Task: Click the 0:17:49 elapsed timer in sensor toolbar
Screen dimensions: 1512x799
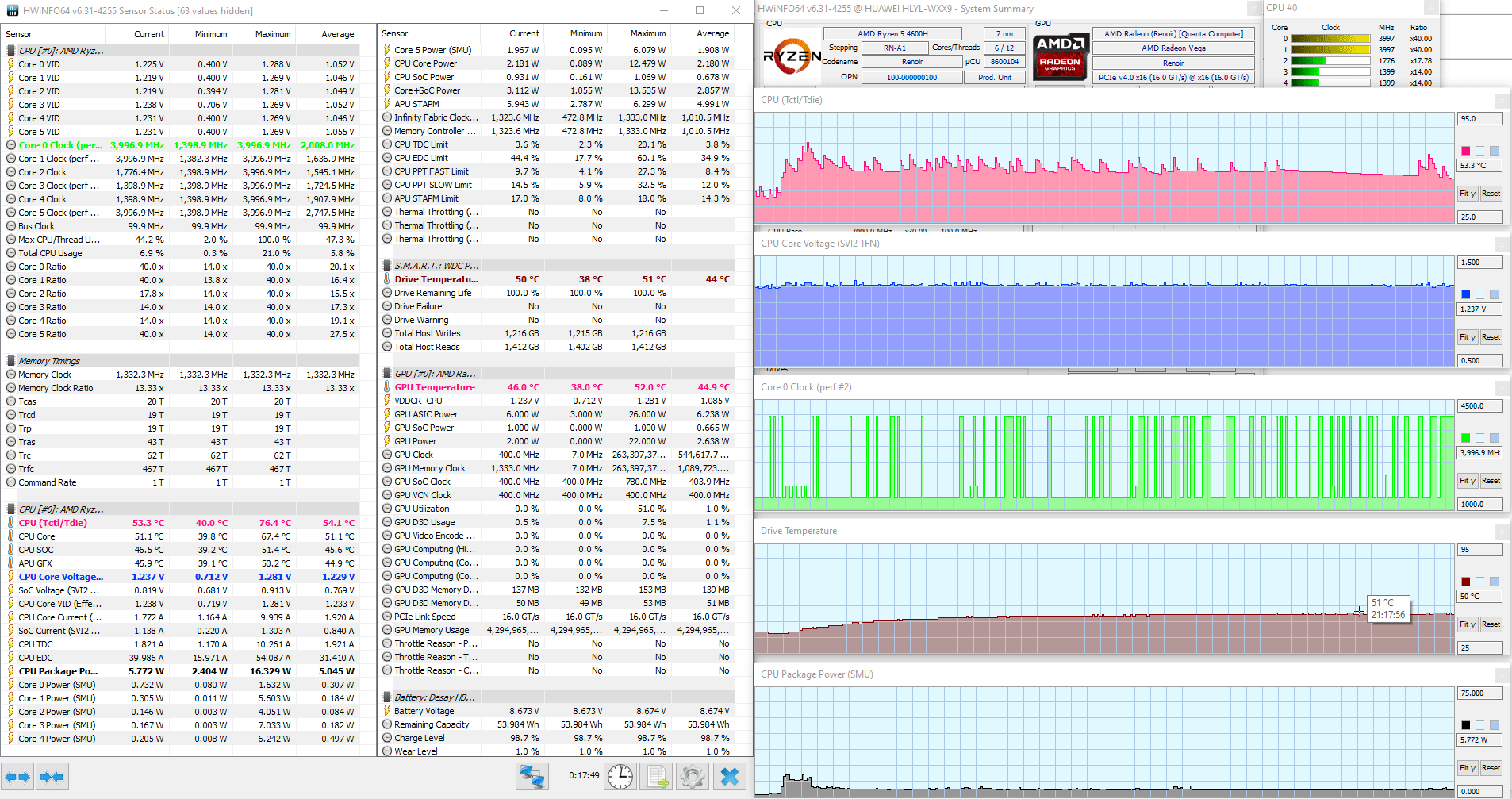Action: tap(584, 776)
